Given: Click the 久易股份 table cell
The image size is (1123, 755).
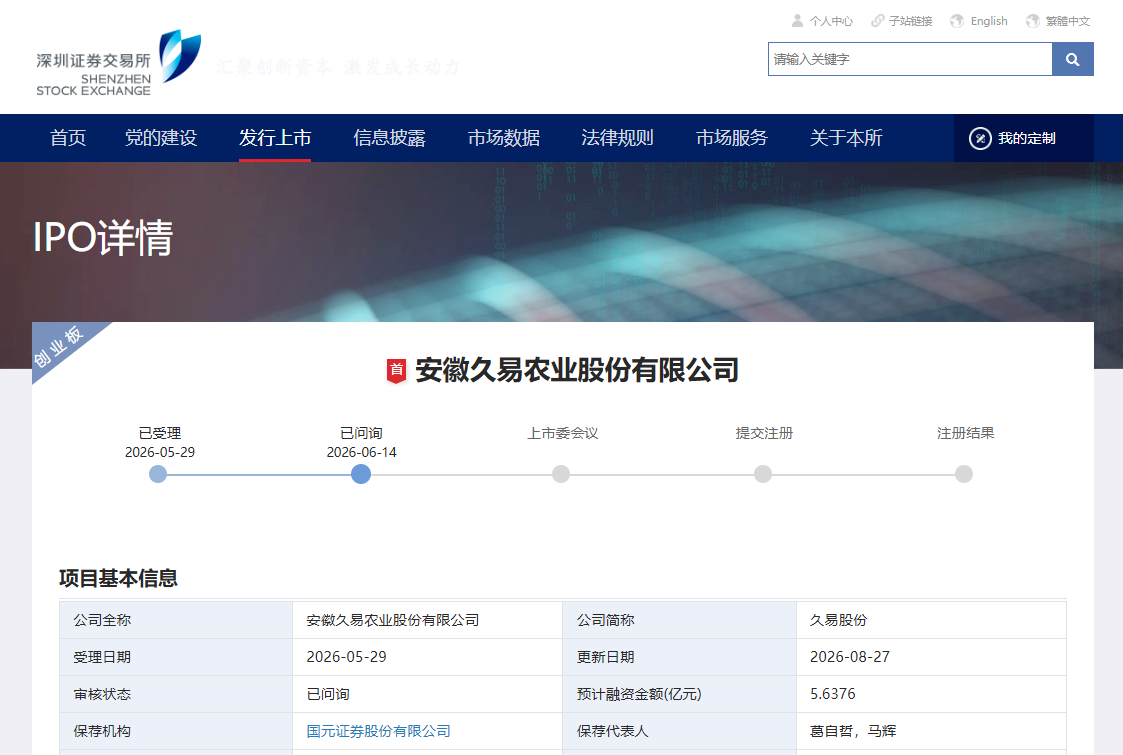Looking at the screenshot, I should pyautogui.click(x=931, y=620).
